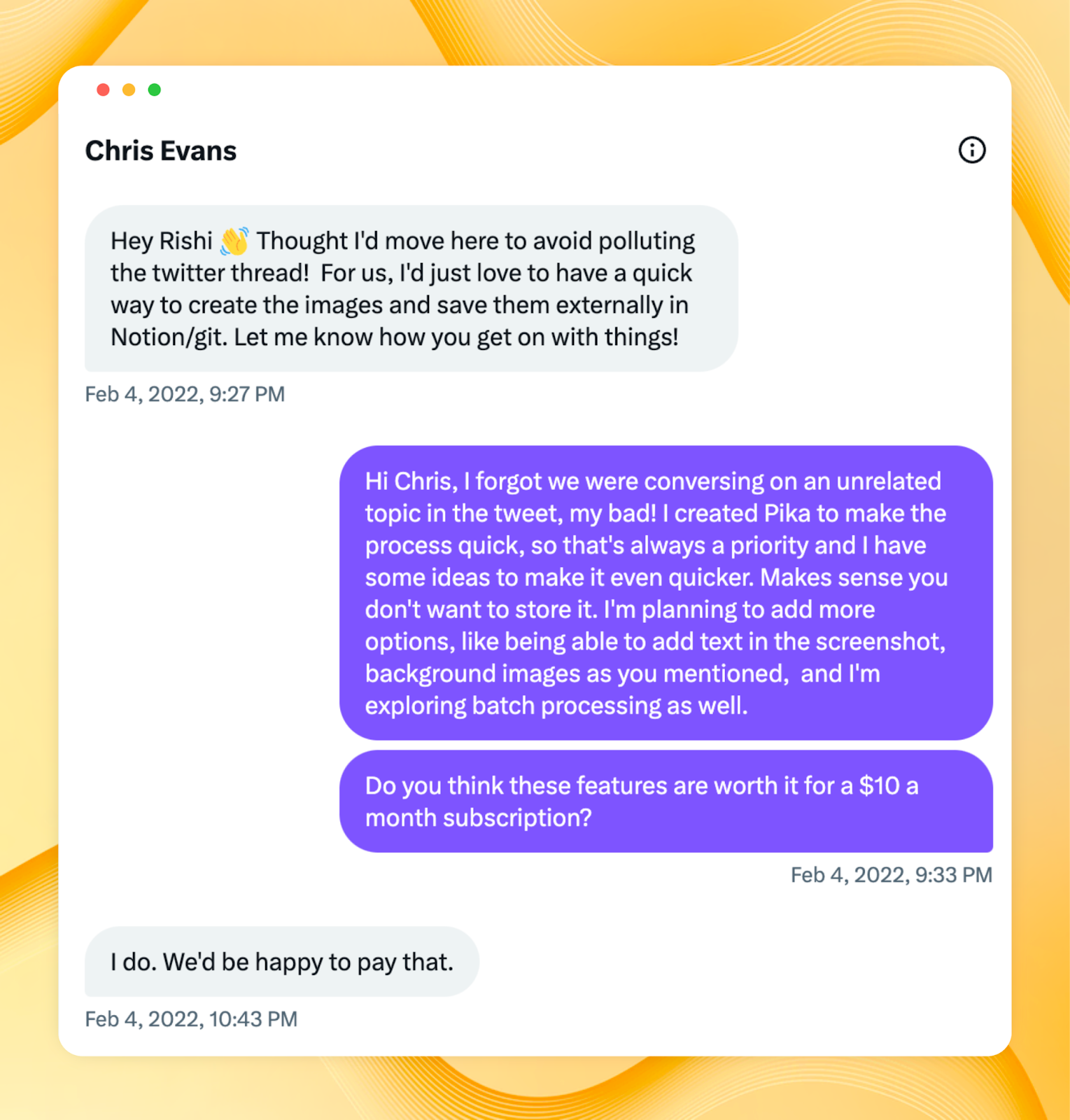This screenshot has width=1070, height=1120.
Task: Select the Chris Evans conversation title
Action: pyautogui.click(x=161, y=150)
